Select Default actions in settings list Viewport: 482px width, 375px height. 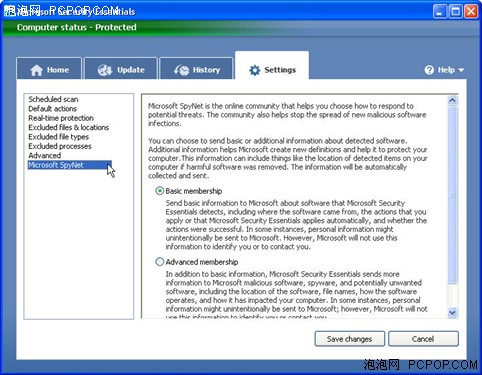click(53, 109)
